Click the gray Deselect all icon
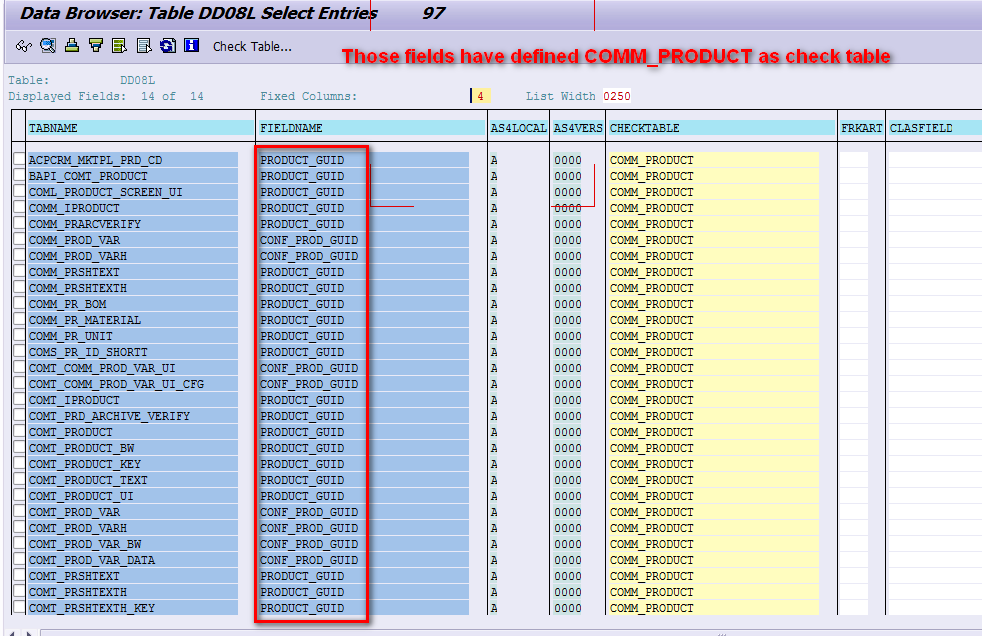The width and height of the screenshot is (982, 636). (x=143, y=46)
